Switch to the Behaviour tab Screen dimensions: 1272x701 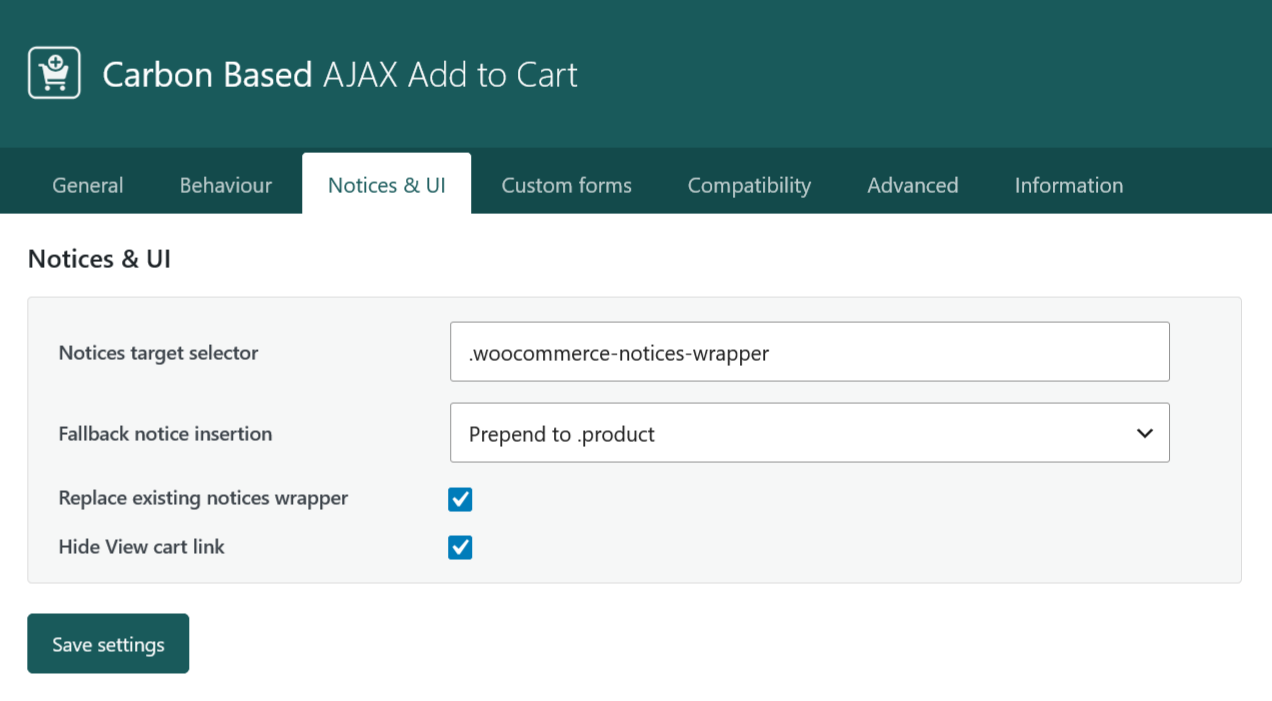(x=226, y=185)
